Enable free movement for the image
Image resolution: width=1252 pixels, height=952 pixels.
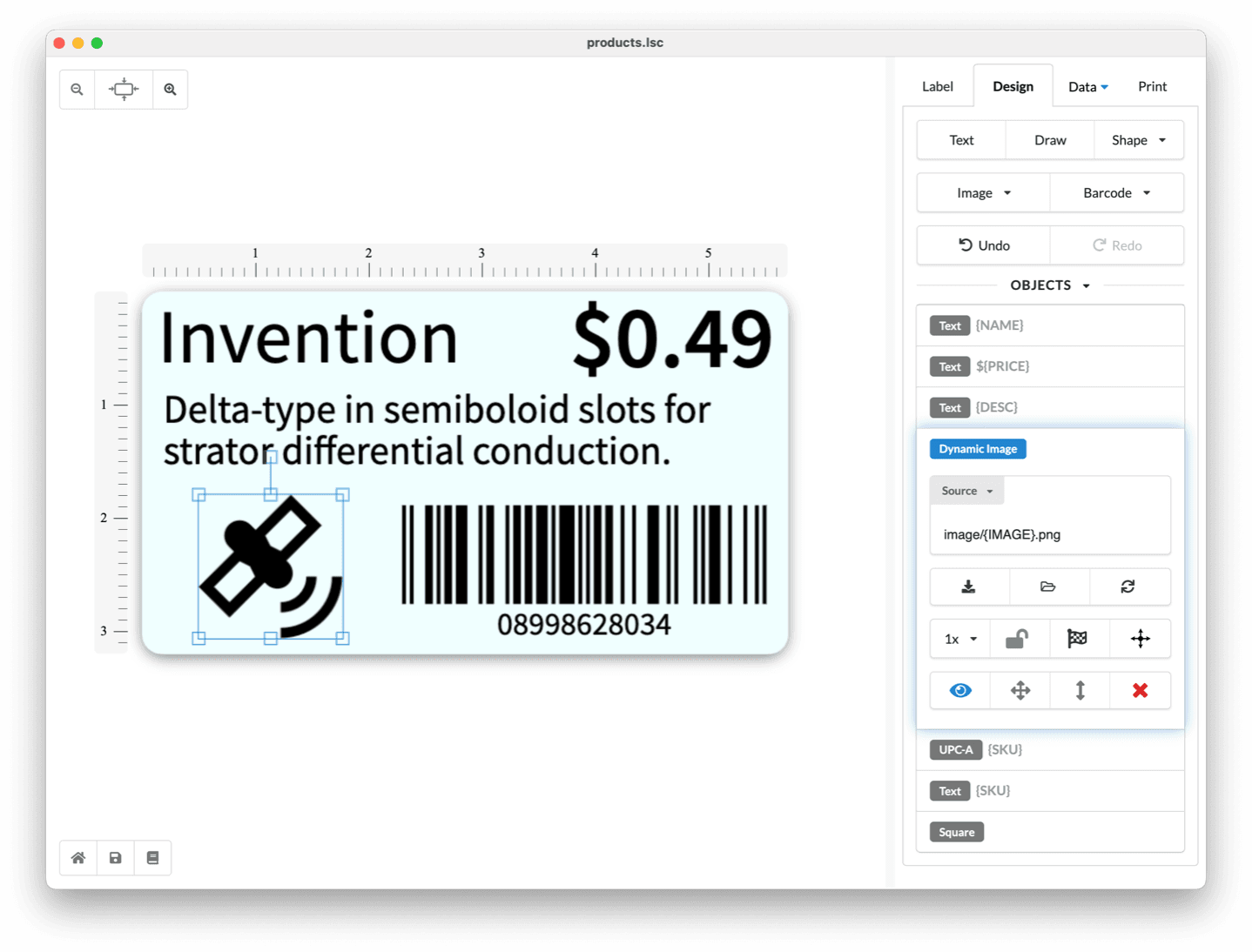coord(1140,639)
